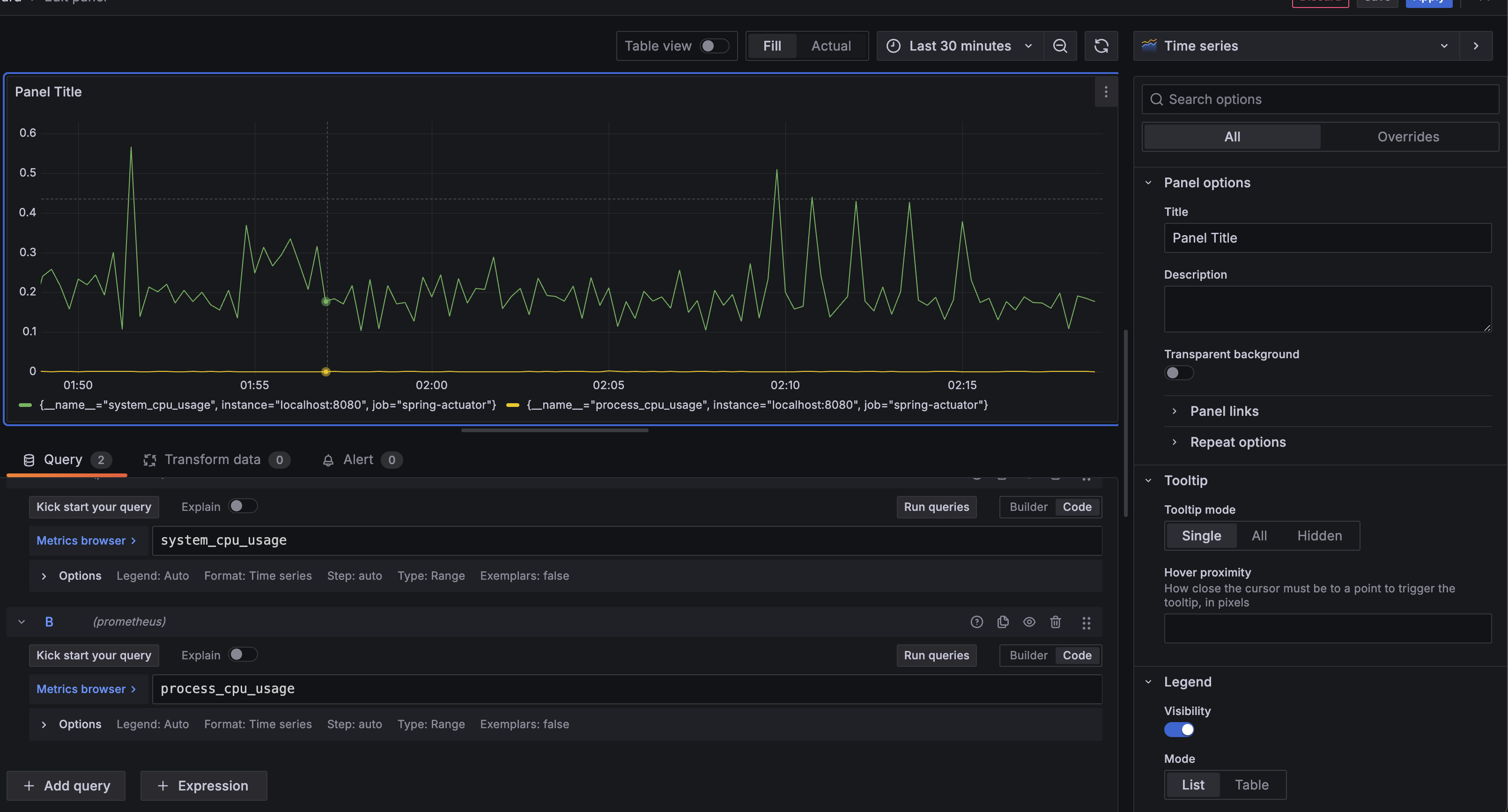Hide query B using eye icon

[x=1028, y=622]
